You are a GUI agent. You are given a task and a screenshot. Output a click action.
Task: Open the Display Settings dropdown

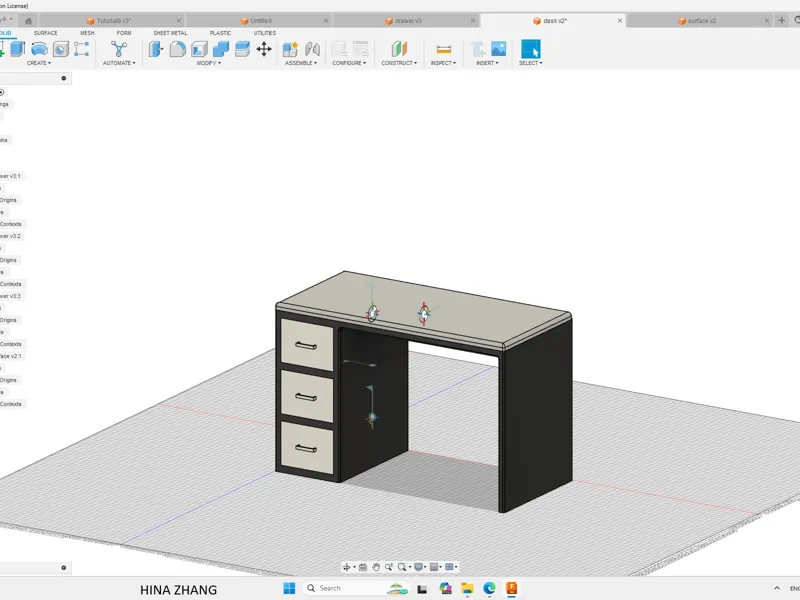click(x=420, y=567)
